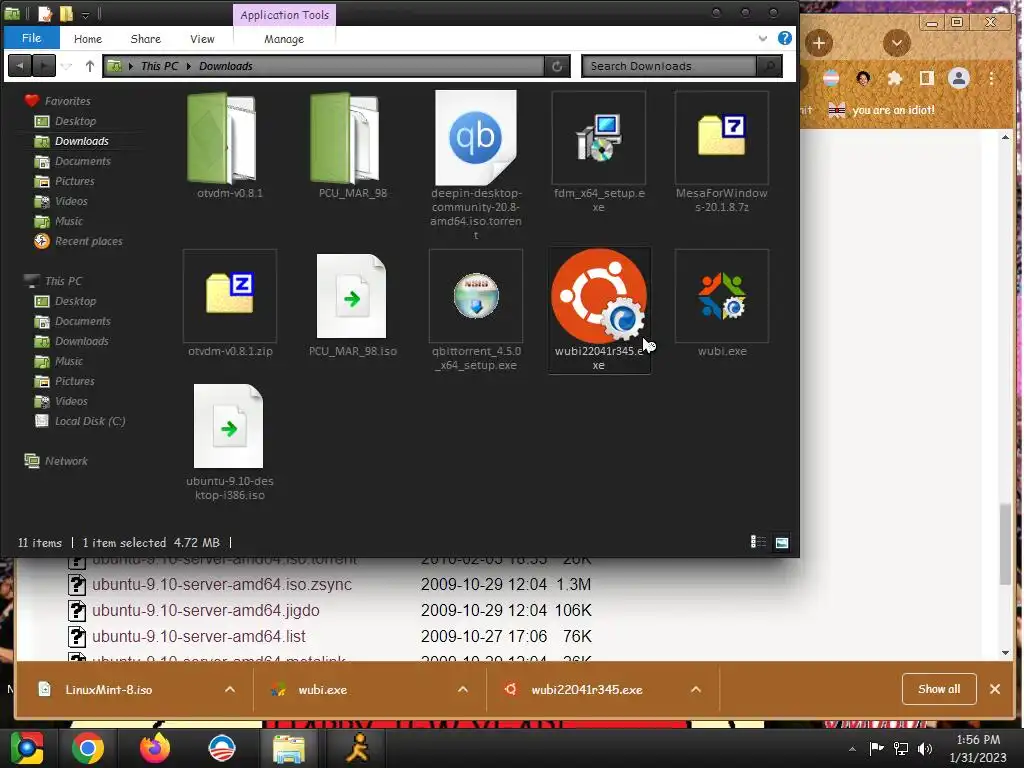The height and width of the screenshot is (768, 1024).
Task: Select Recent places in sidebar
Action: [x=78, y=241]
